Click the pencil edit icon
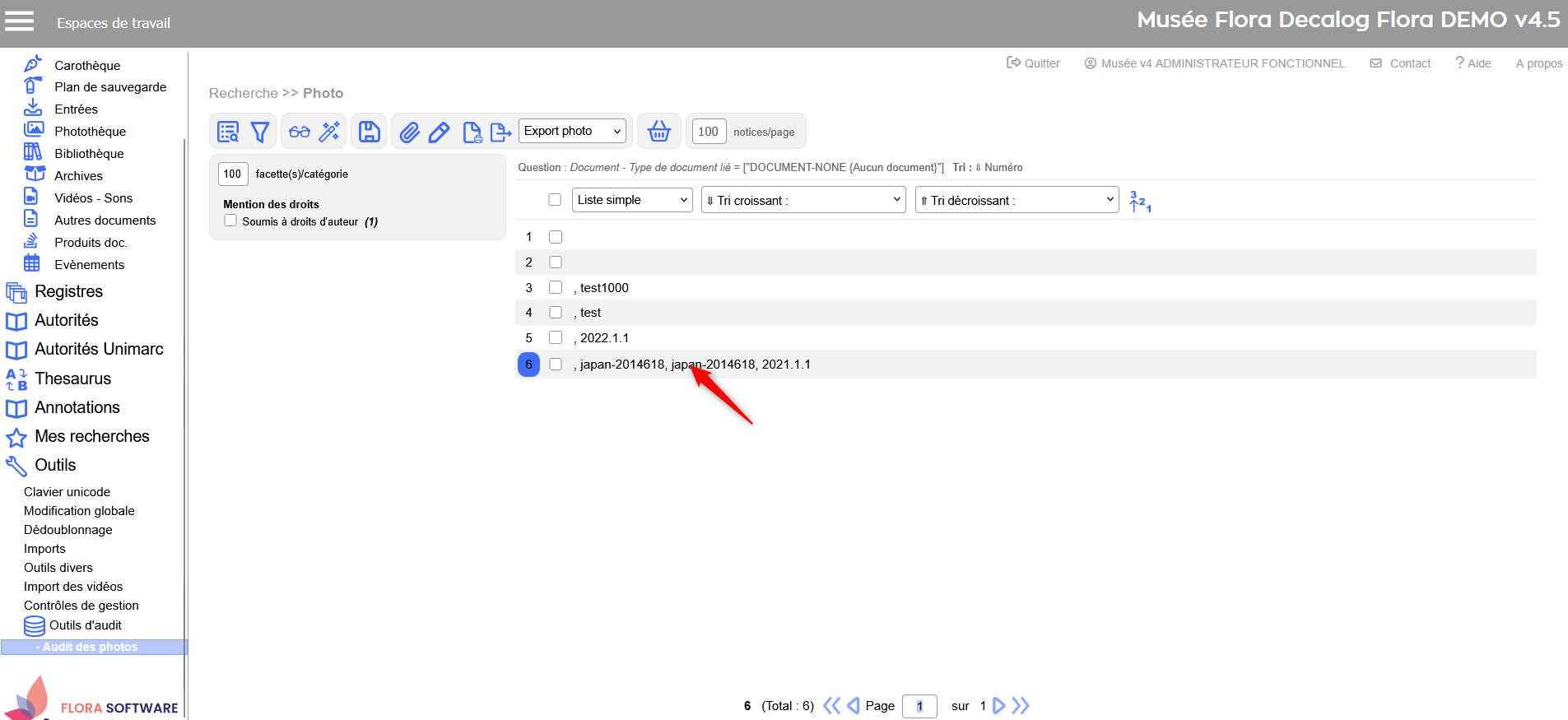Image resolution: width=1568 pixels, height=720 pixels. coord(440,132)
